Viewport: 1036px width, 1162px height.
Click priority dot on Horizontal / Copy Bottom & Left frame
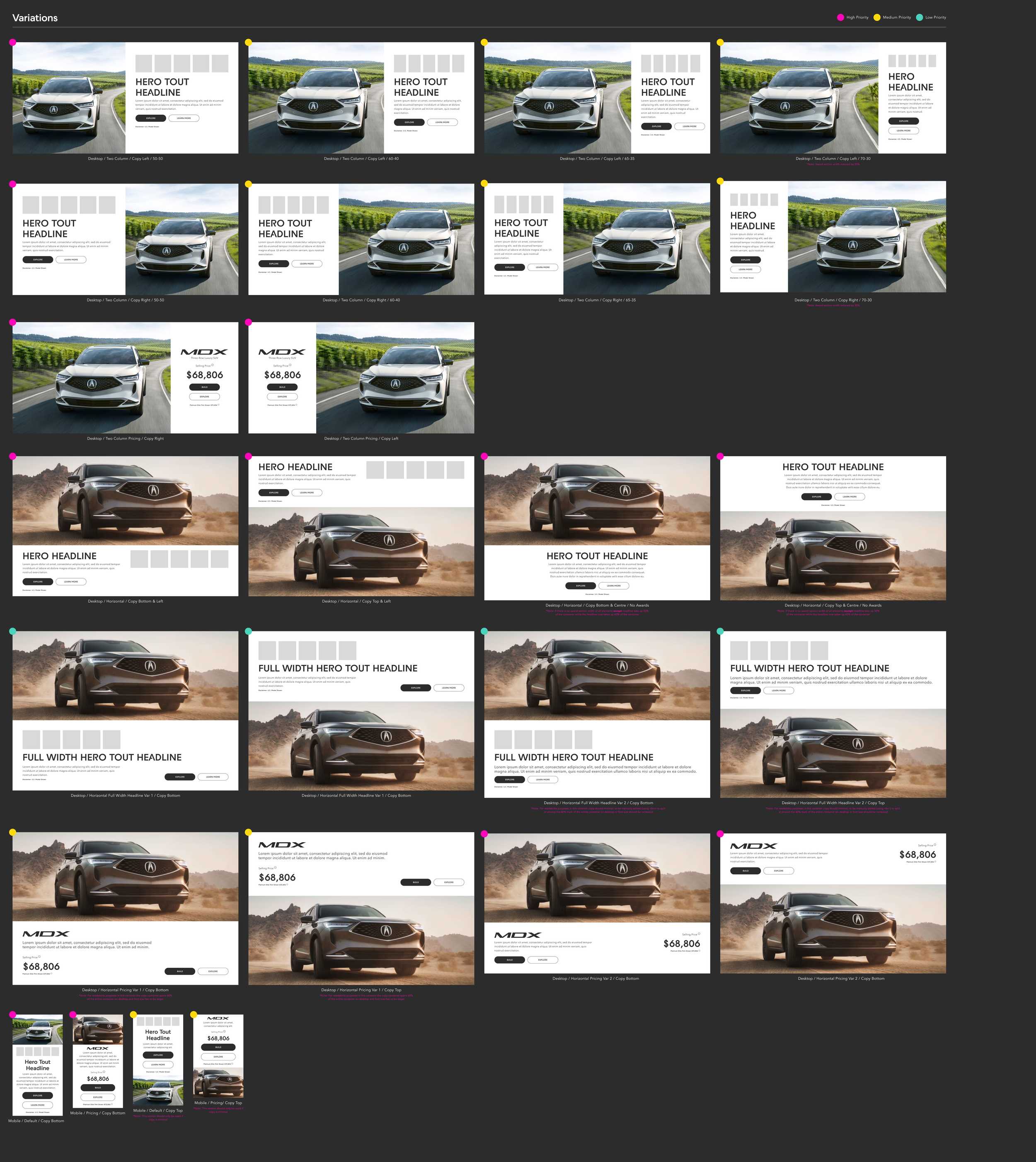tap(12, 456)
